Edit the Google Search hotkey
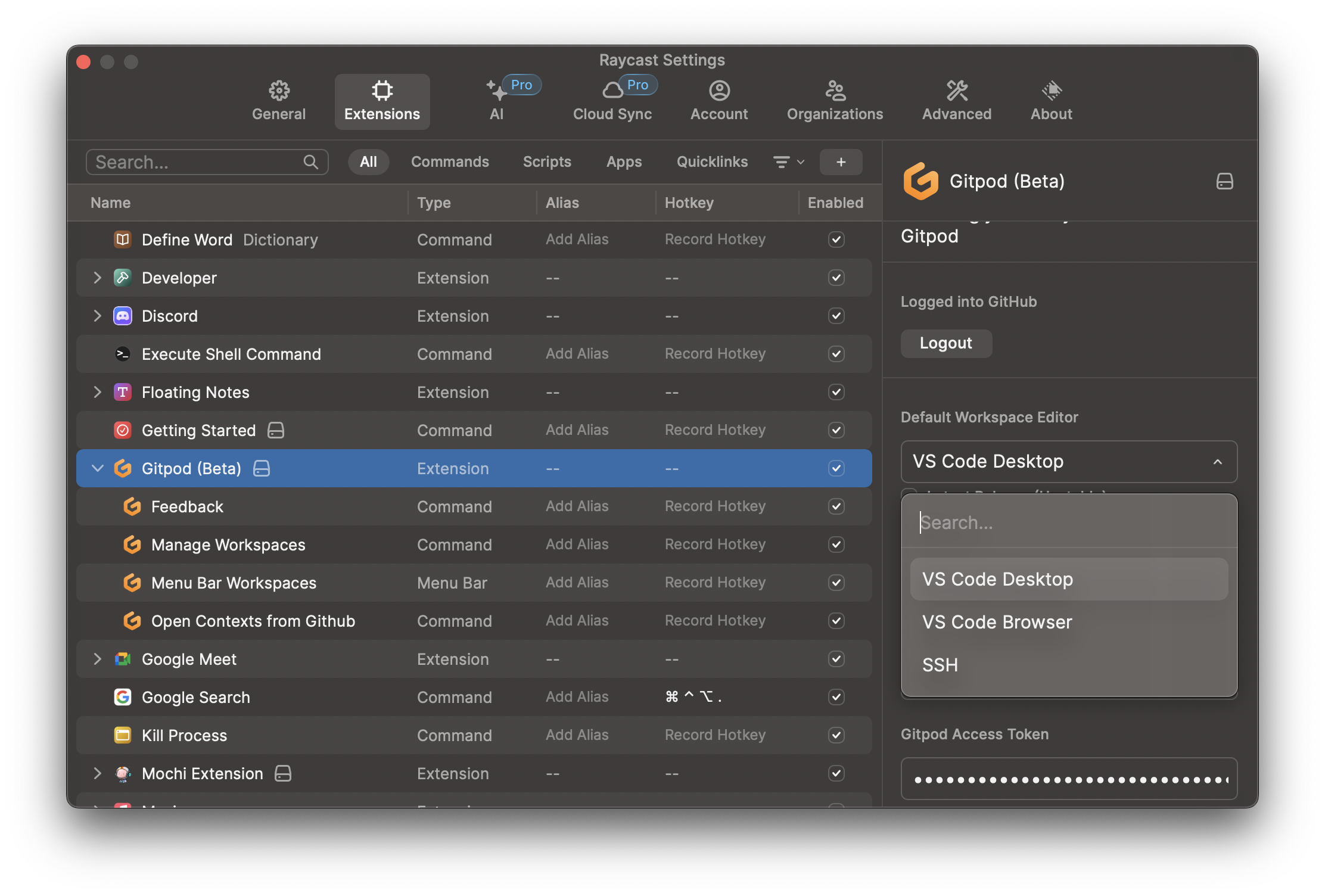 coord(693,697)
